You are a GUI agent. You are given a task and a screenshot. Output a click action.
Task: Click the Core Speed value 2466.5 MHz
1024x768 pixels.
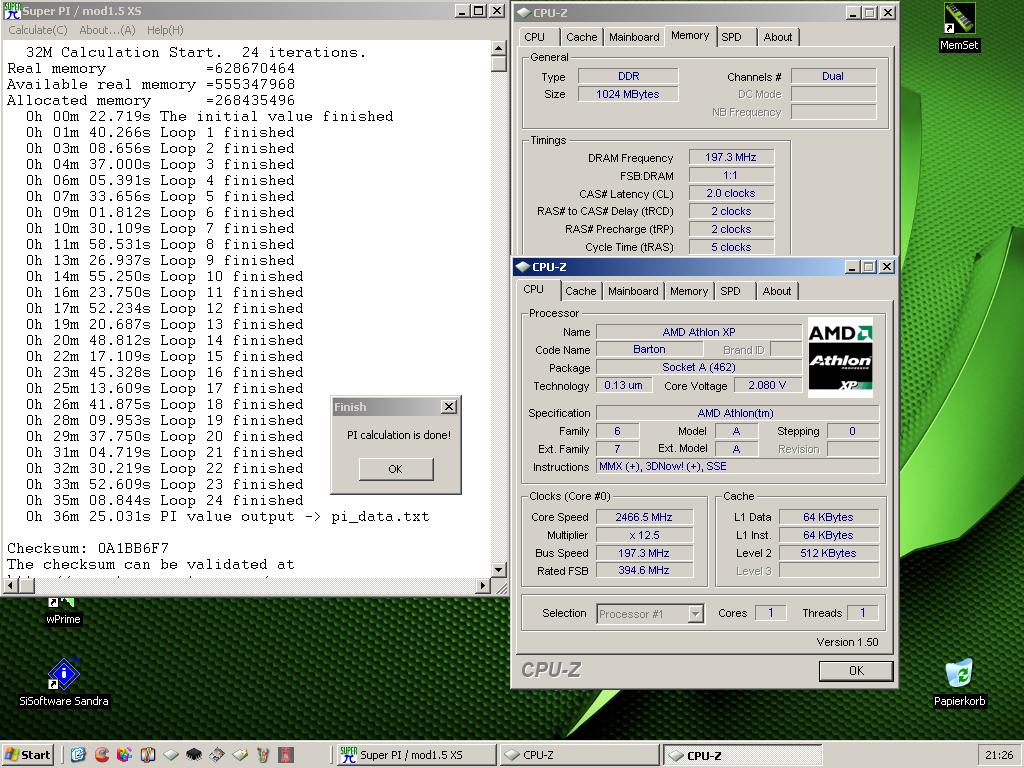coord(644,517)
